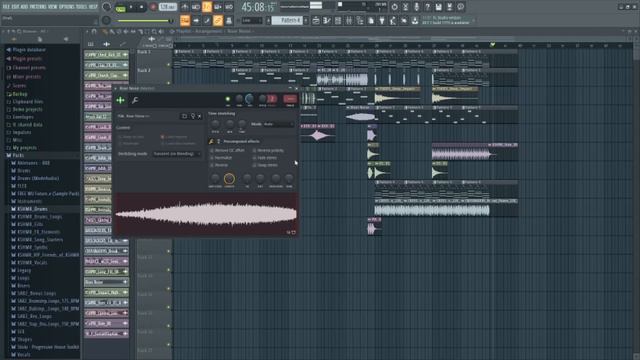Click the save project floppy icon

(438, 7)
